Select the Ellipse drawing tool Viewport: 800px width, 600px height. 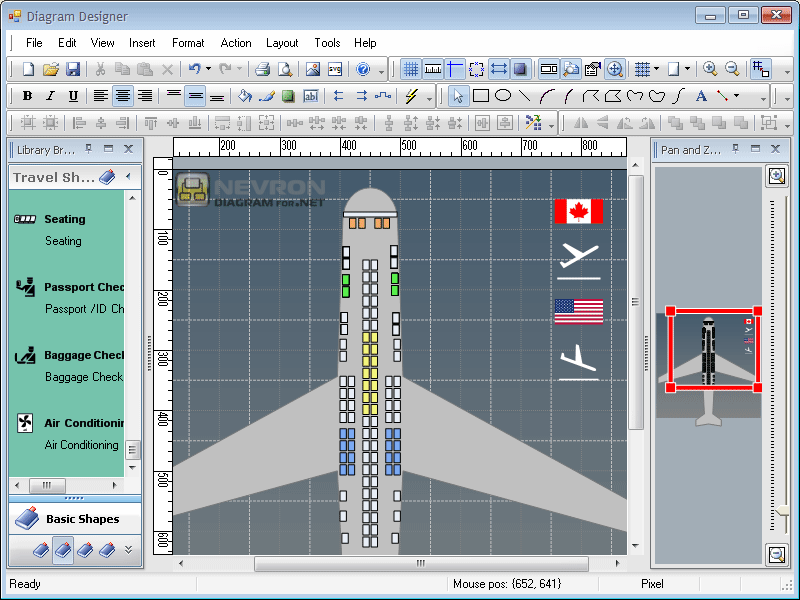[504, 95]
